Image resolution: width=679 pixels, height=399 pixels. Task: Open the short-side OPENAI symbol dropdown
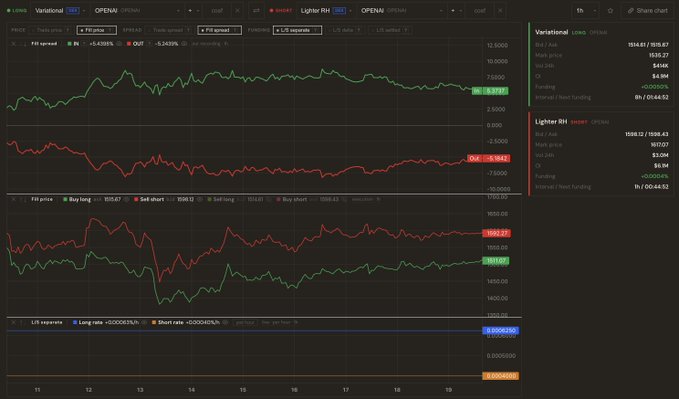pyautogui.click(x=402, y=10)
